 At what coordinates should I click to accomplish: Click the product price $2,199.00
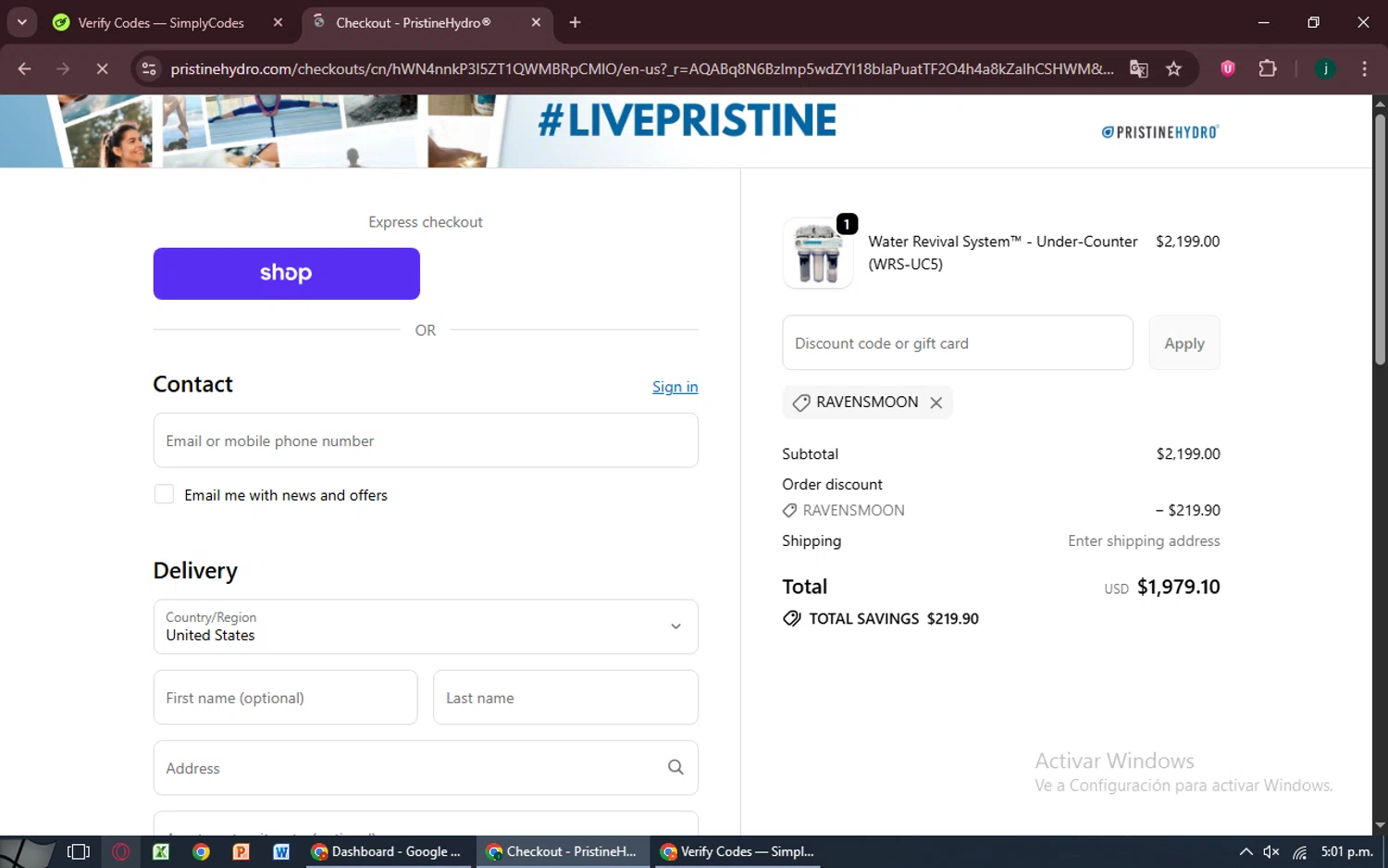1187,242
